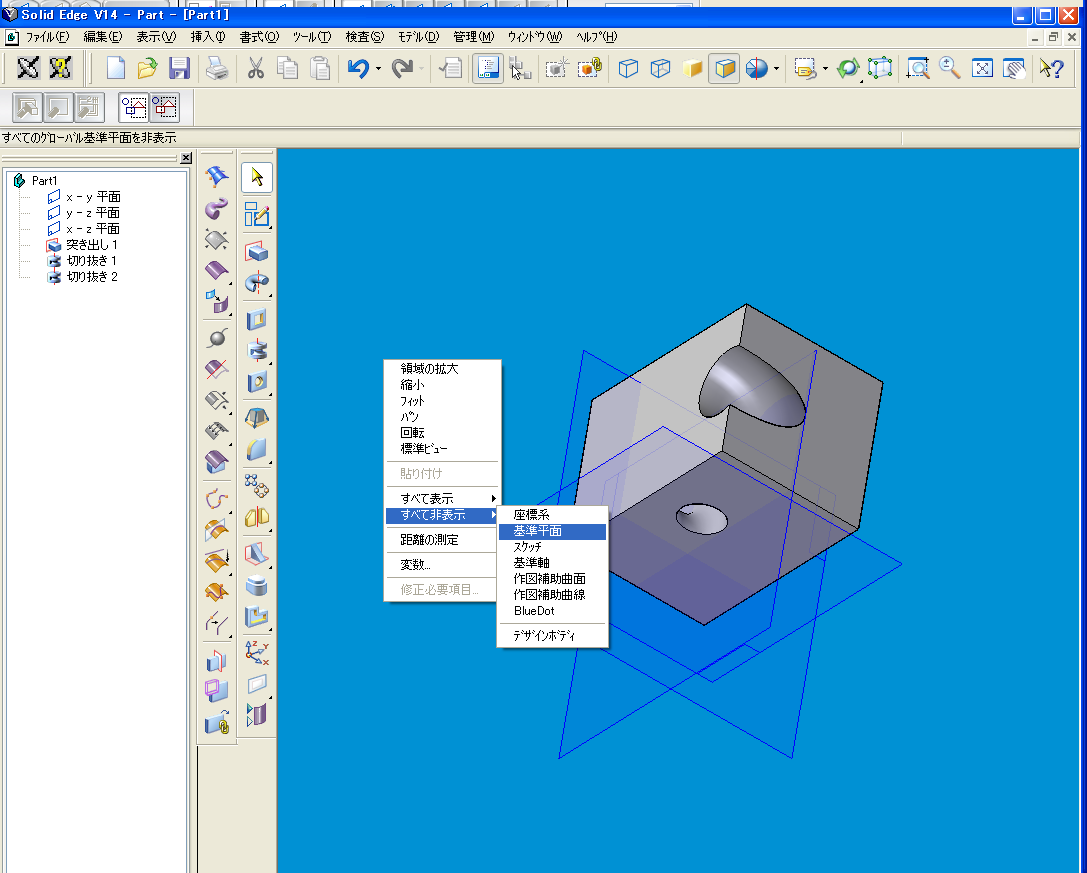This screenshot has height=873, width=1087.
Task: Select Part1 root in feature tree
Action: pyautogui.click(x=44, y=181)
